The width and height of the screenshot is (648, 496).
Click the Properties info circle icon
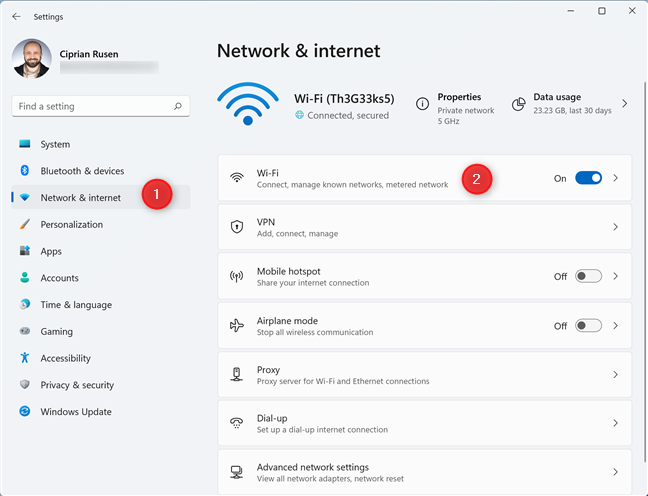422,104
